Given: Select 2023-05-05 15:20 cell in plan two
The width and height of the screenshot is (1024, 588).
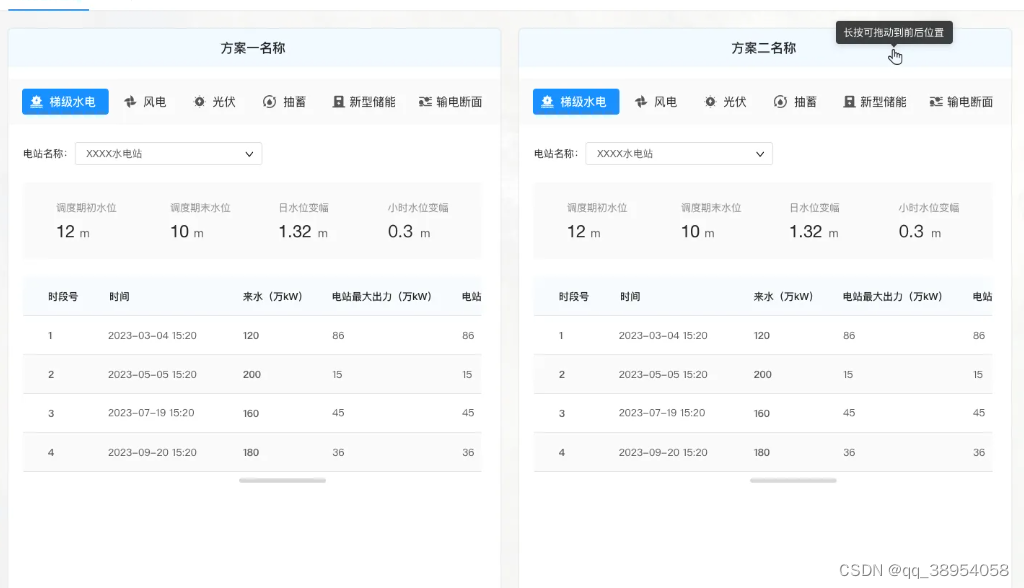Looking at the screenshot, I should click(663, 374).
